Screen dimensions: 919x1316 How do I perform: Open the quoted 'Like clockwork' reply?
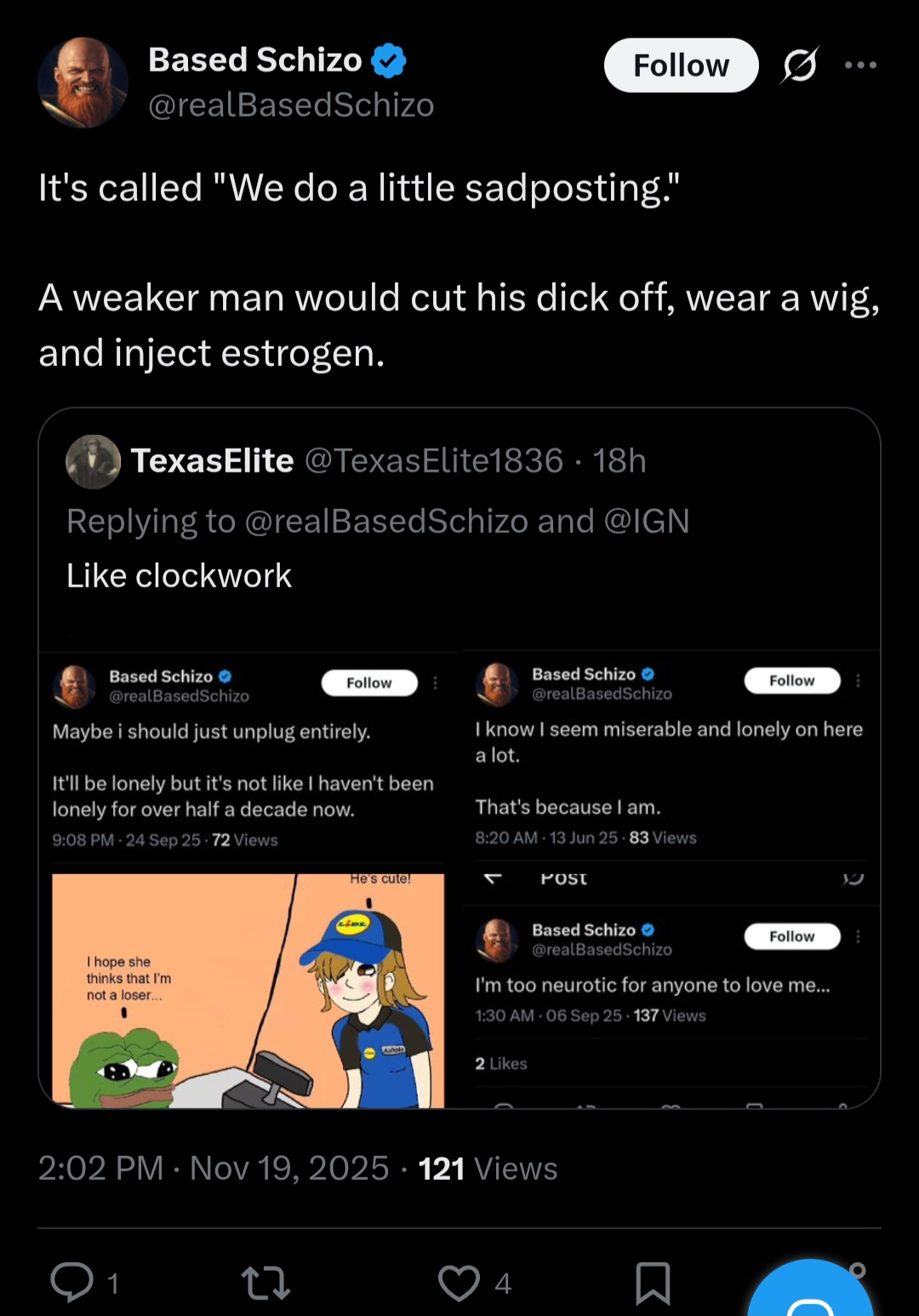(x=180, y=576)
